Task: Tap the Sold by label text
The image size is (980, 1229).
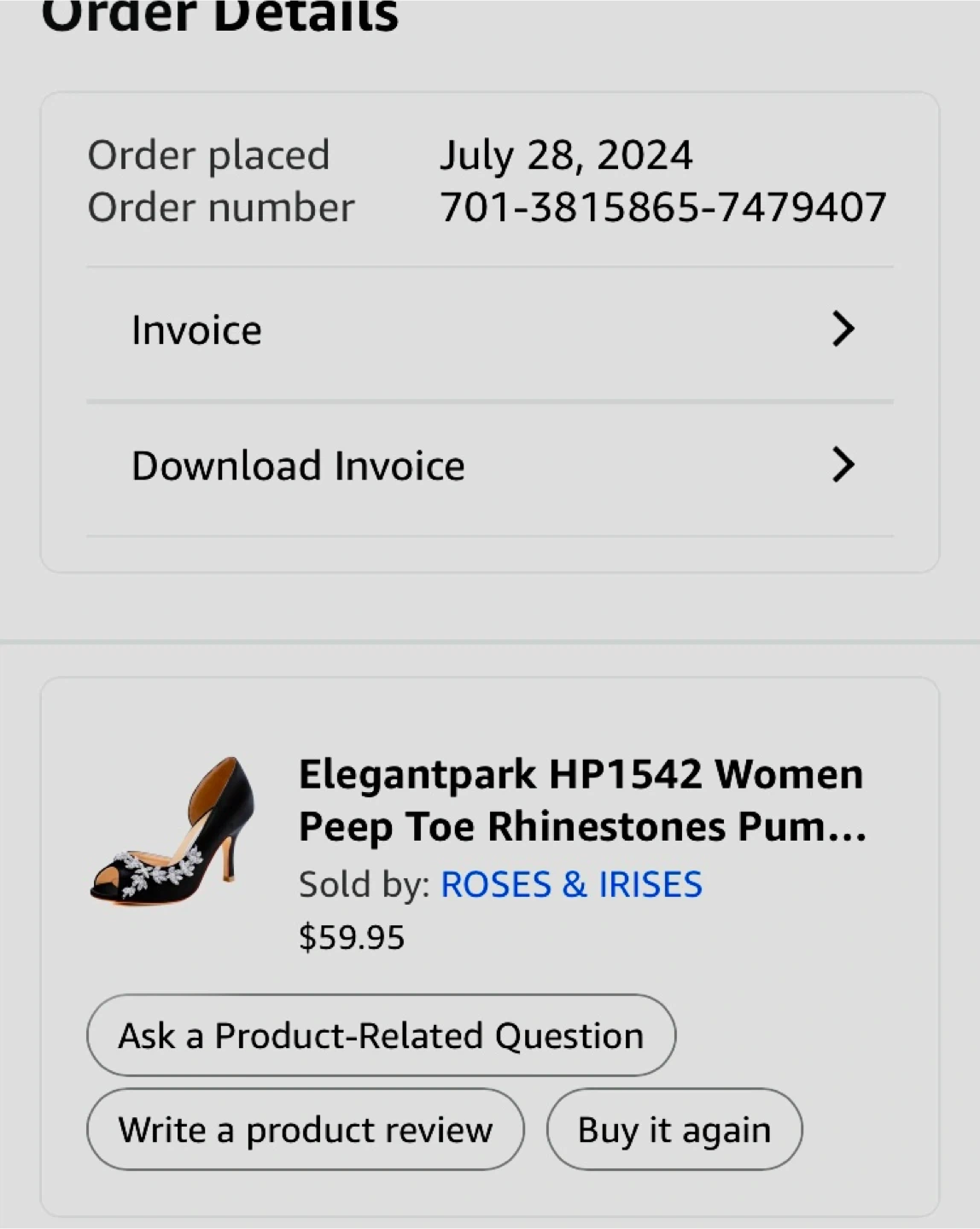Action: (x=364, y=885)
